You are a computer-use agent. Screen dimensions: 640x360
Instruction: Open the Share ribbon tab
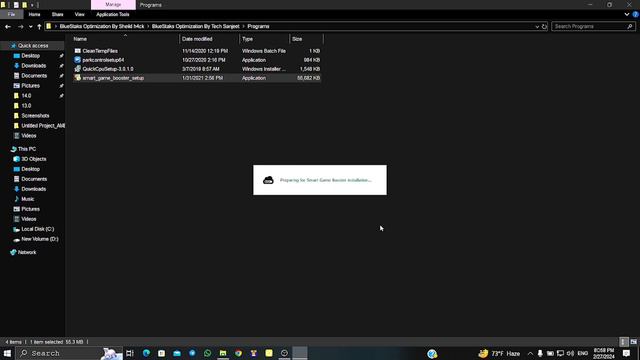point(58,14)
